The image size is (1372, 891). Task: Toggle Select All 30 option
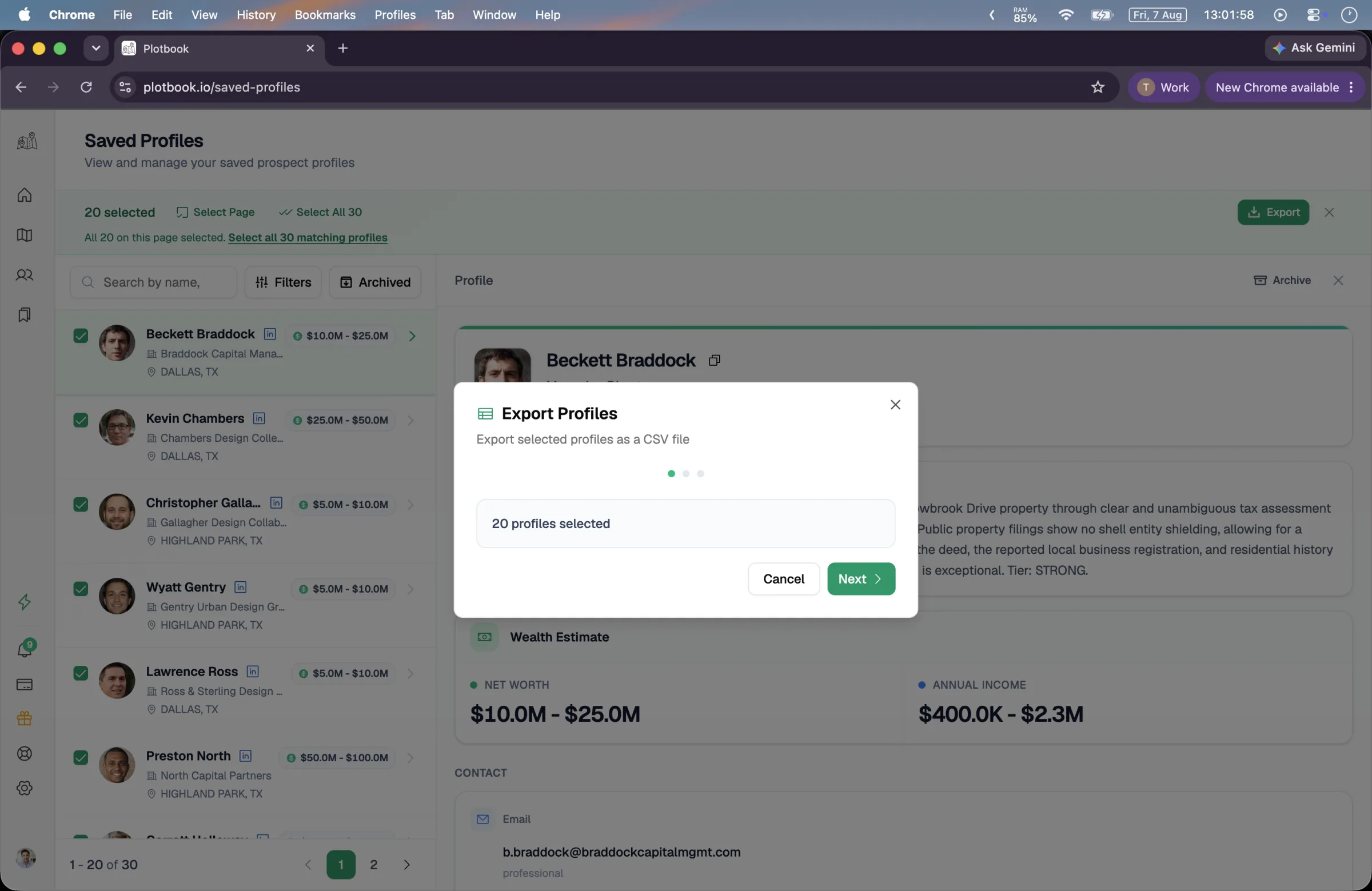(320, 212)
